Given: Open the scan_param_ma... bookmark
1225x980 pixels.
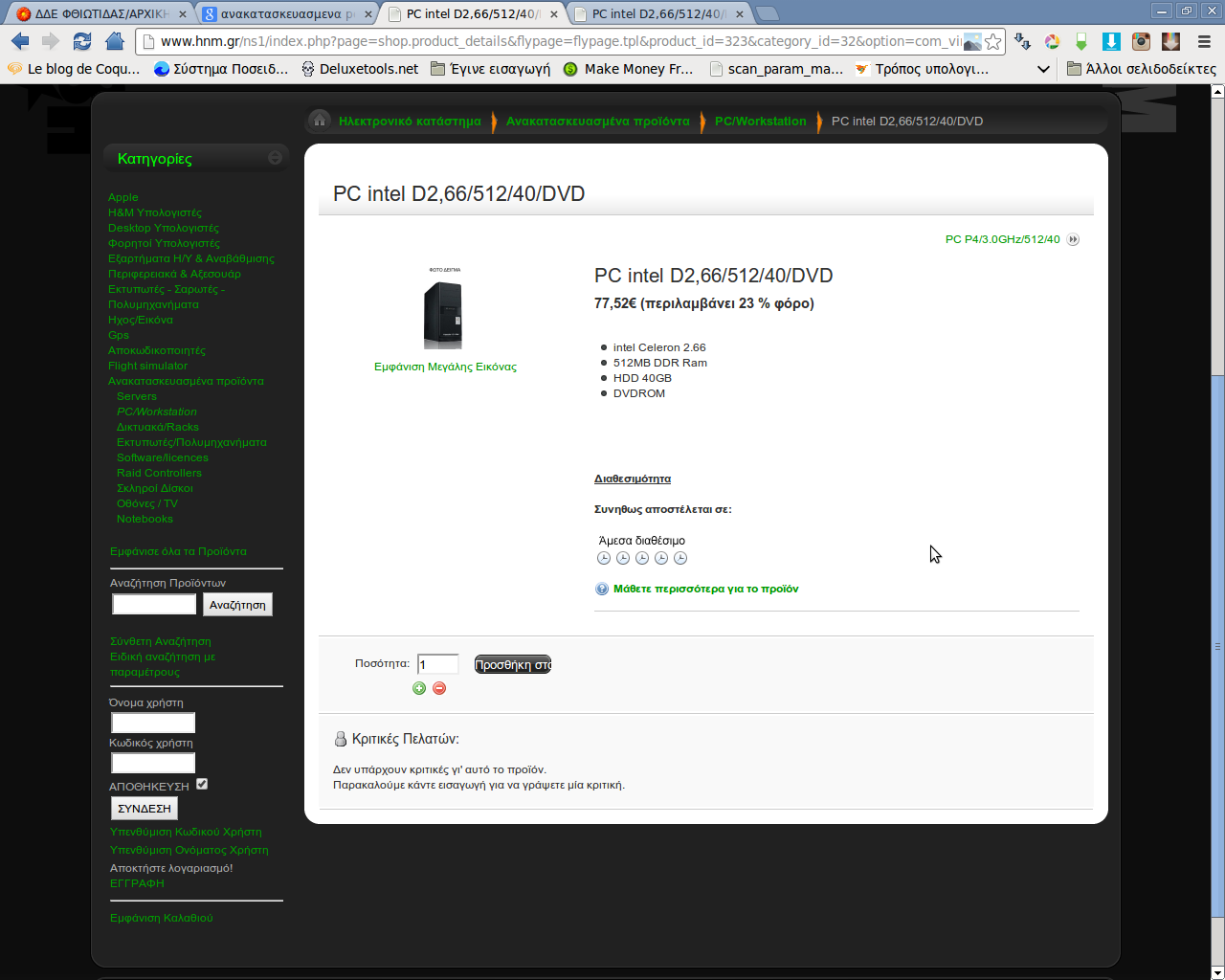Looking at the screenshot, I should pyautogui.click(x=776, y=69).
